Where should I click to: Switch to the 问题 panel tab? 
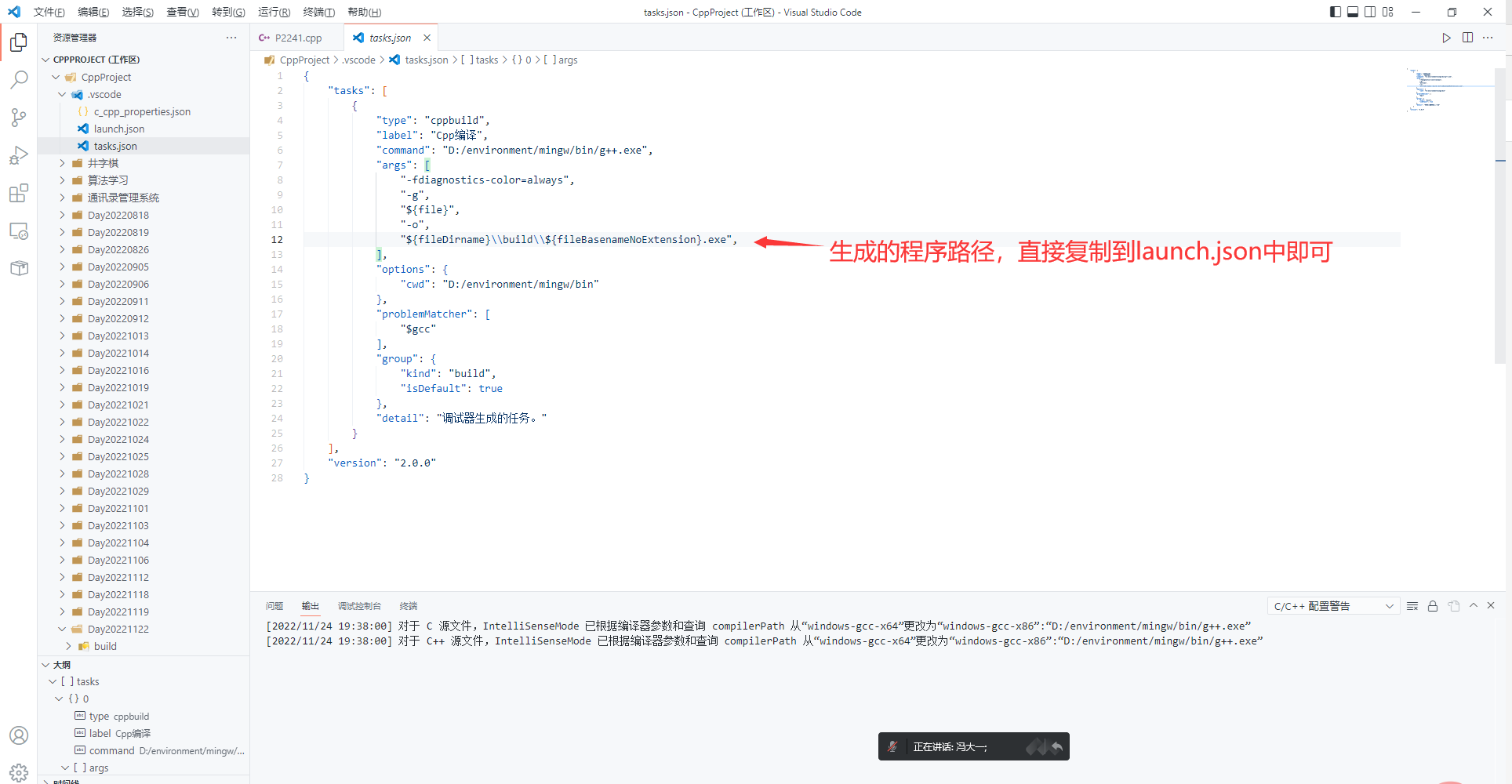pos(274,606)
